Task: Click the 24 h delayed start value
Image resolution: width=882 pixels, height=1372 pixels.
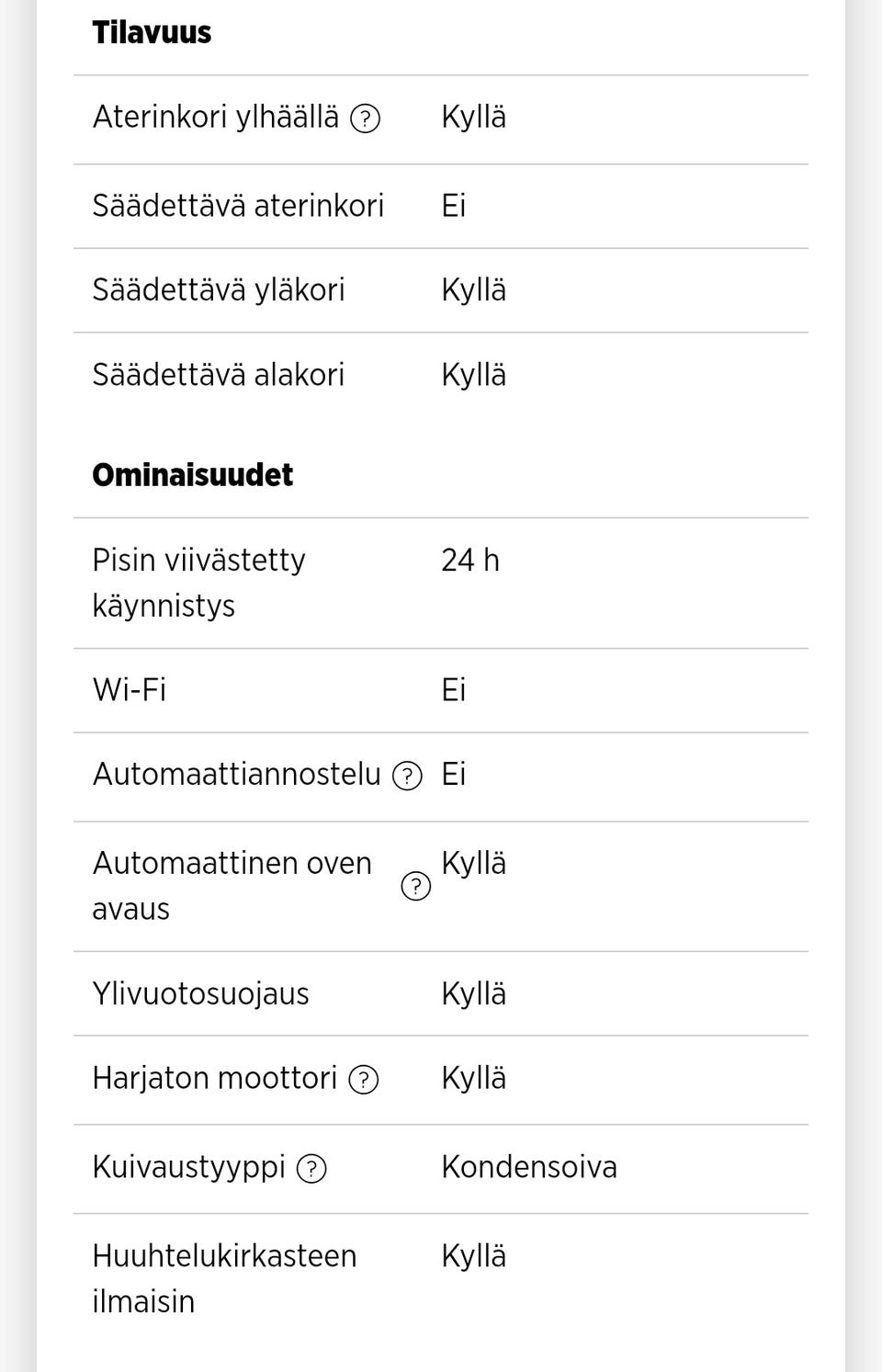Action: (x=470, y=561)
